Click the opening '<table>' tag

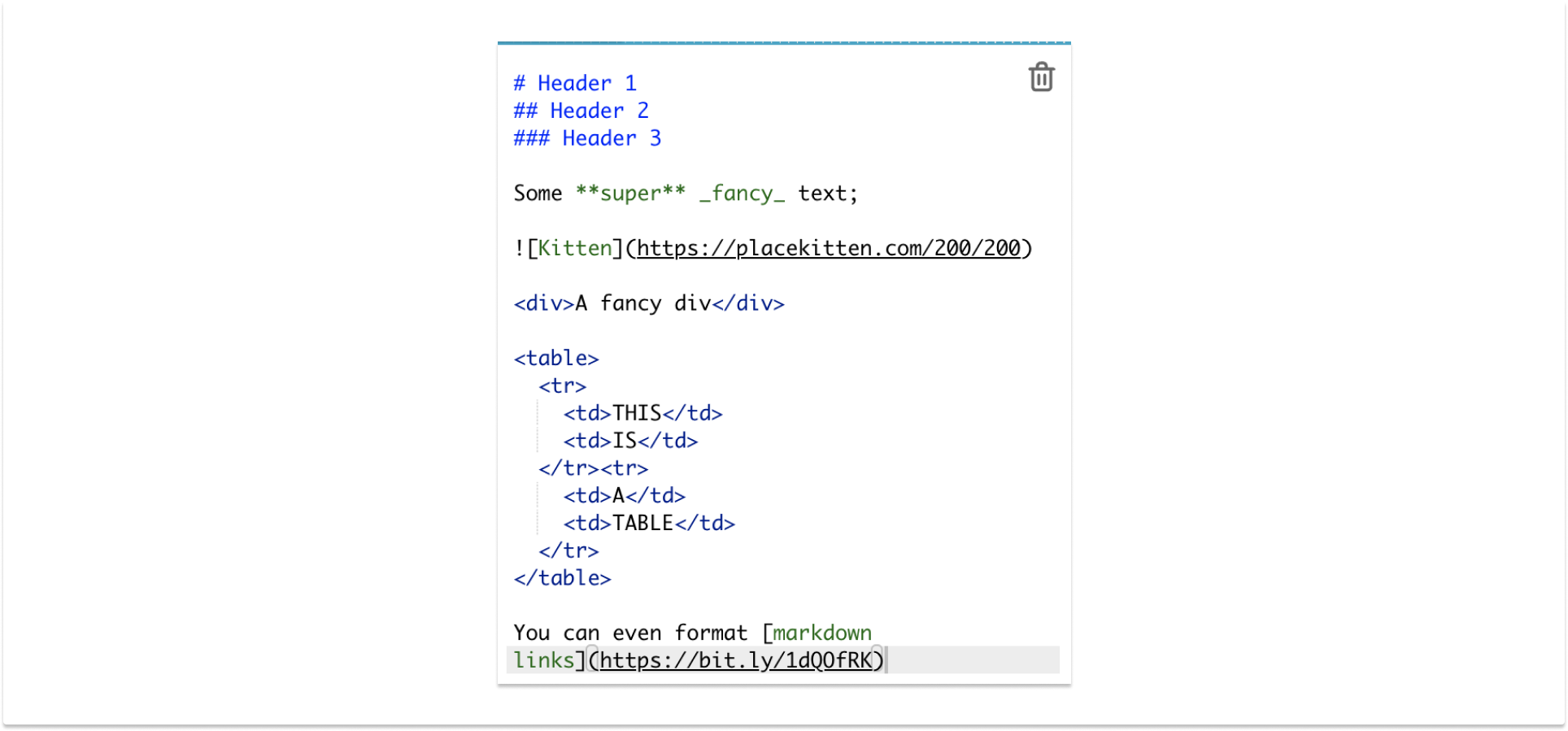click(x=556, y=359)
